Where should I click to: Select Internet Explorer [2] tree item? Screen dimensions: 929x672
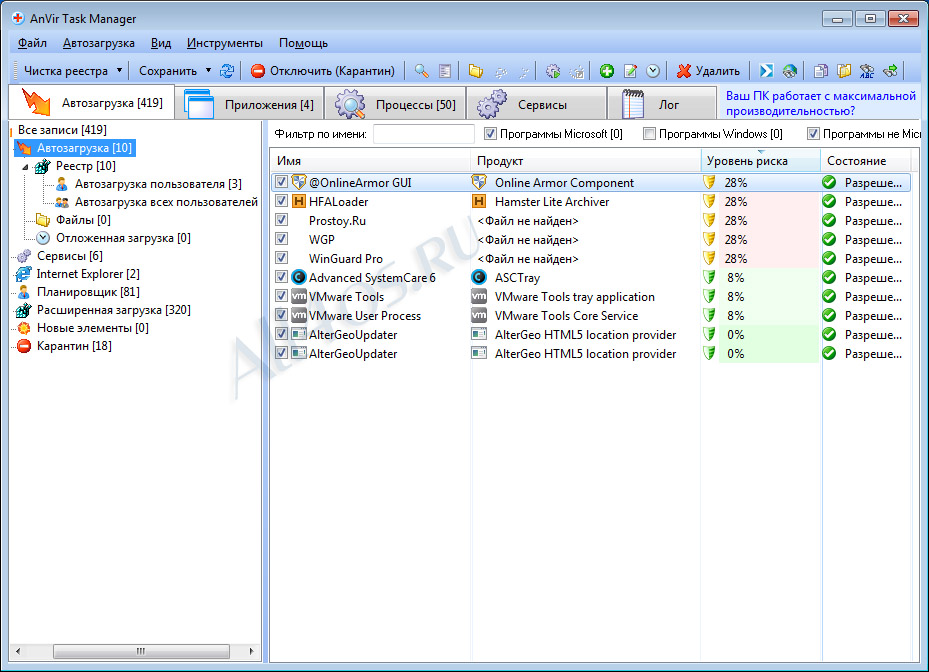tap(88, 274)
